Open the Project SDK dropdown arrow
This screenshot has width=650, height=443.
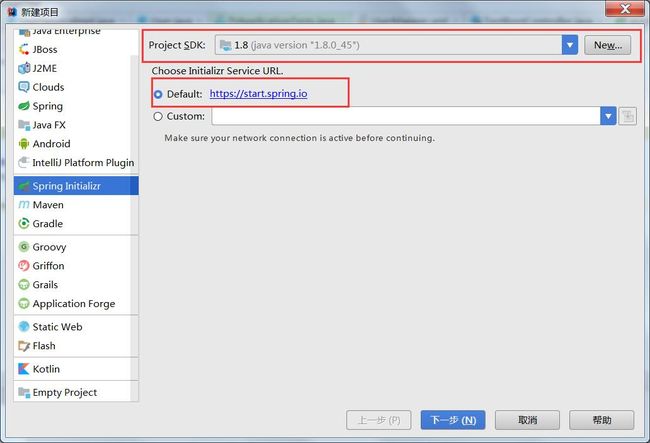click(570, 45)
